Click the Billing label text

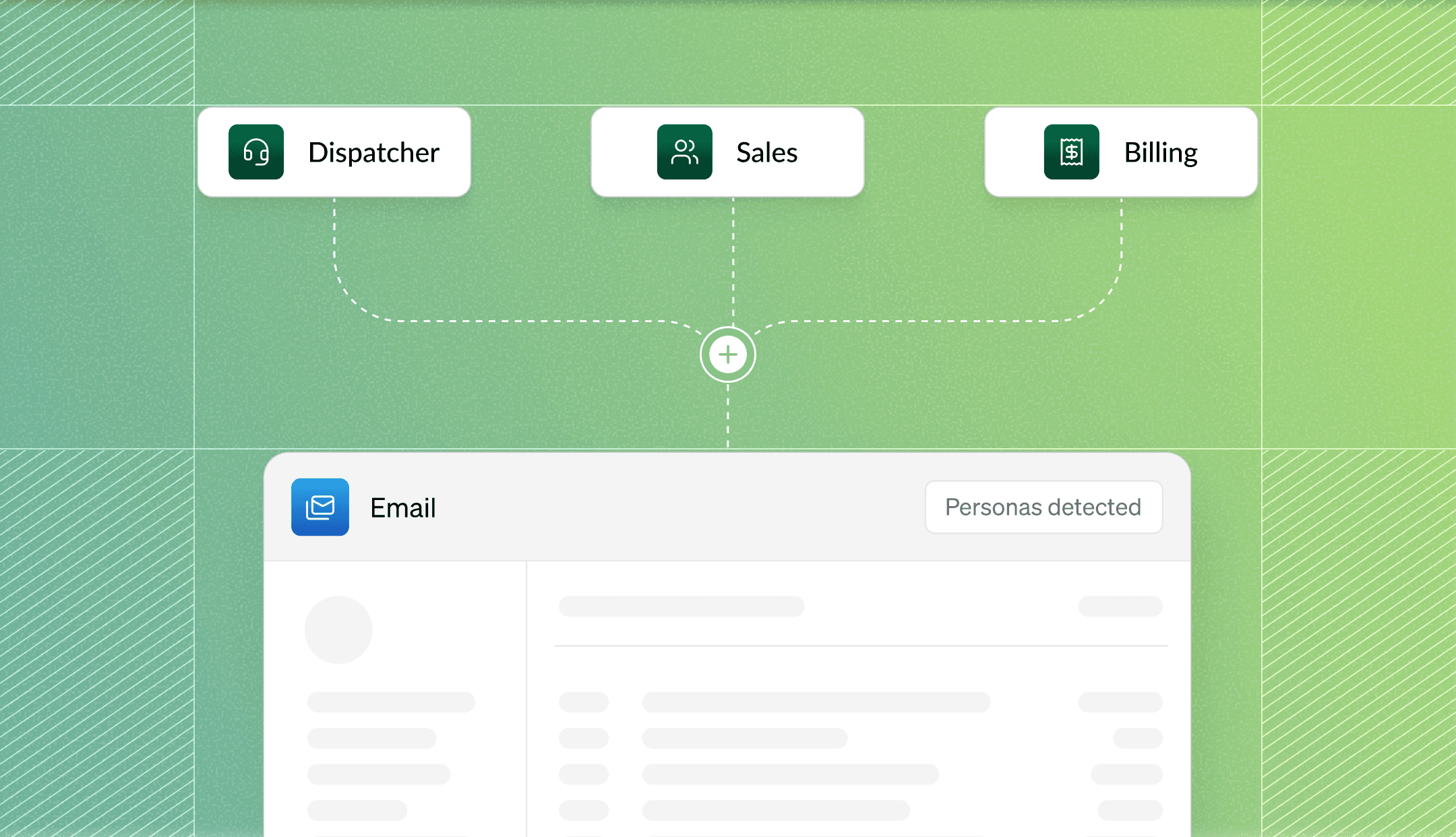pyautogui.click(x=1160, y=152)
